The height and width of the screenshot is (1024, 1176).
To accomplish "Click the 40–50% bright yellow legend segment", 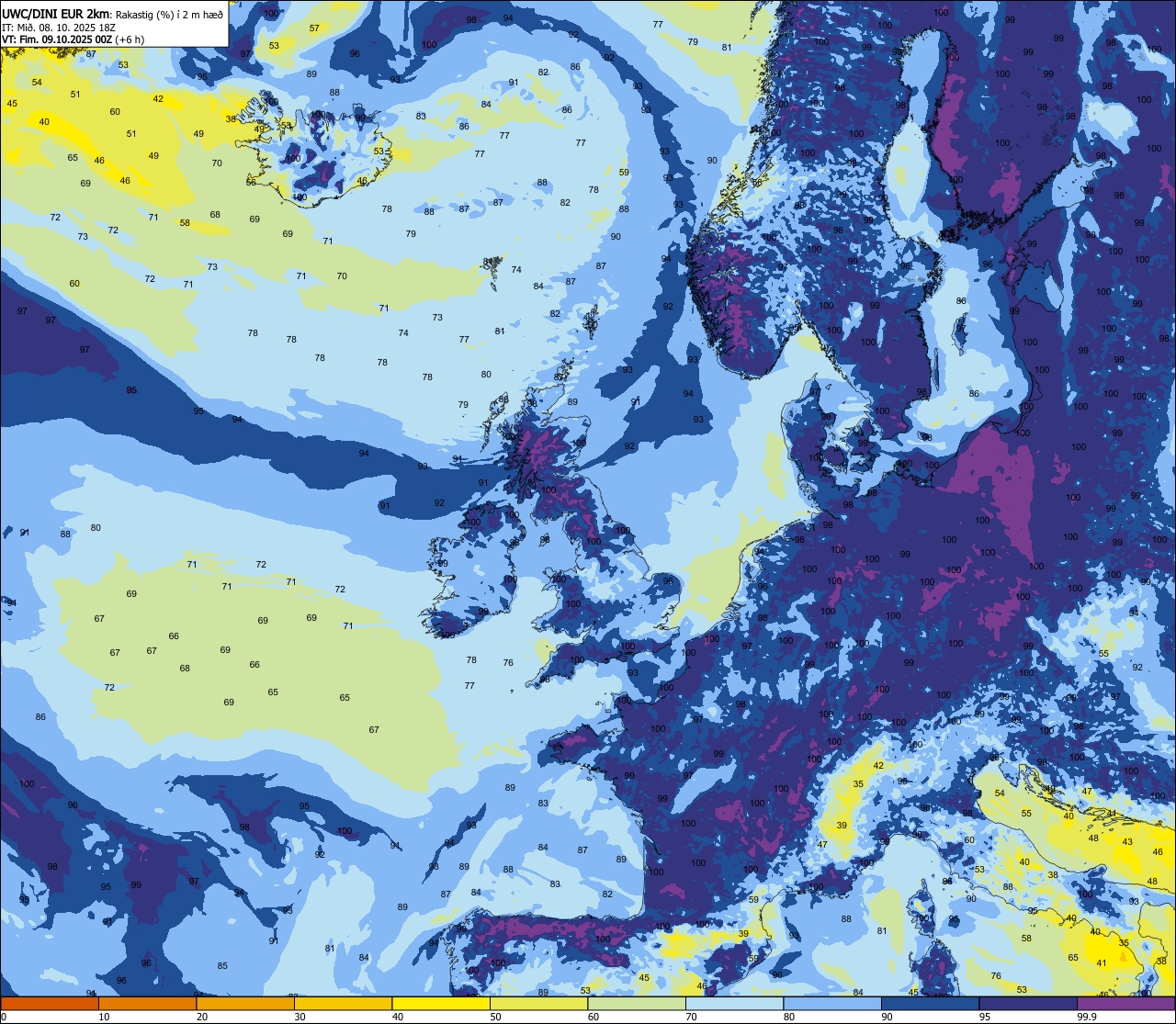I will click(441, 1003).
